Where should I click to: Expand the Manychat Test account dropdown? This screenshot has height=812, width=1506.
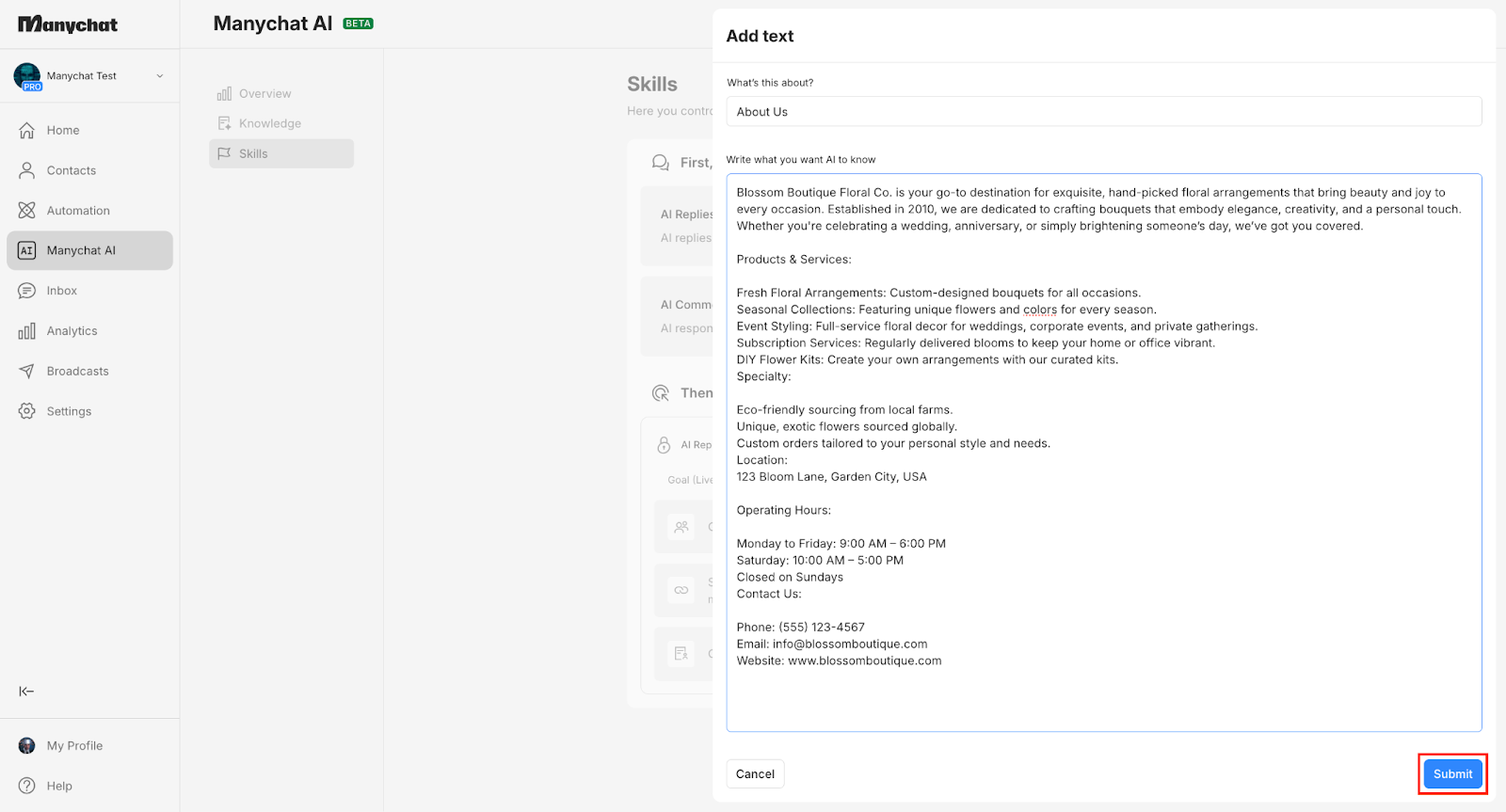click(x=159, y=76)
